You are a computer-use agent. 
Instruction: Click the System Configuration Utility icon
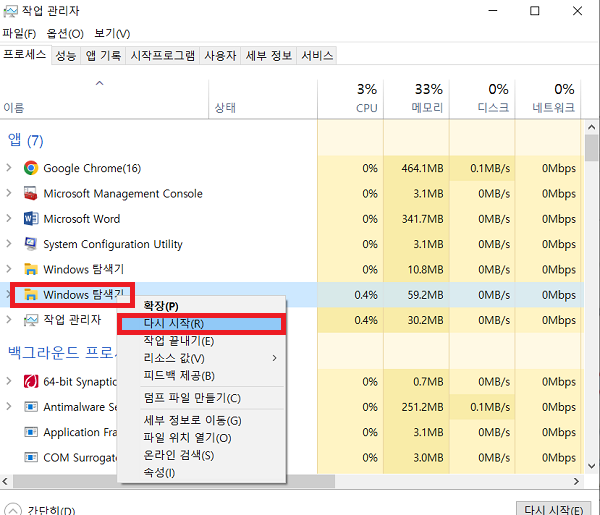(x=31, y=244)
